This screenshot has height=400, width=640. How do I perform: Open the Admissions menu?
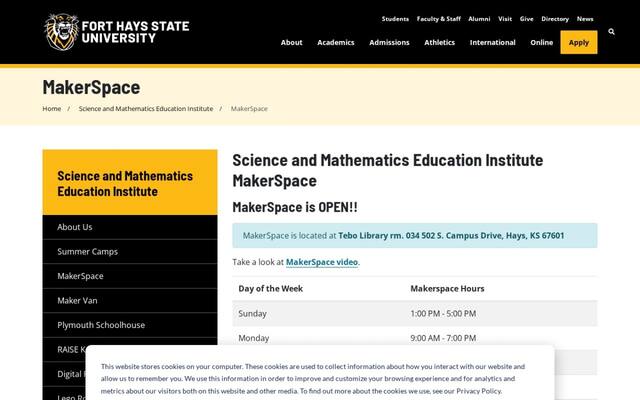389,42
